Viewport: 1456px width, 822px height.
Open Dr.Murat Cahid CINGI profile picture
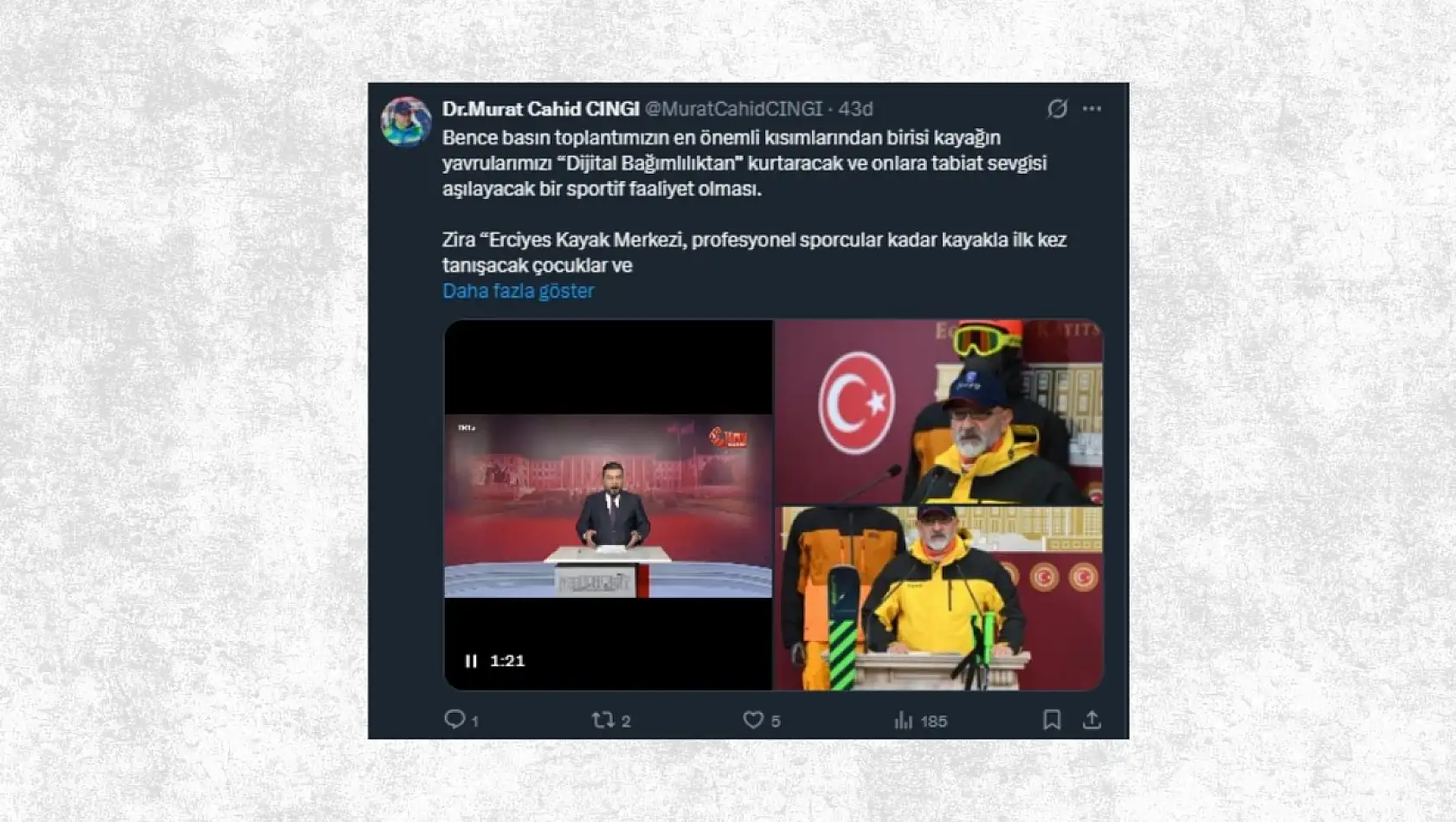[406, 122]
